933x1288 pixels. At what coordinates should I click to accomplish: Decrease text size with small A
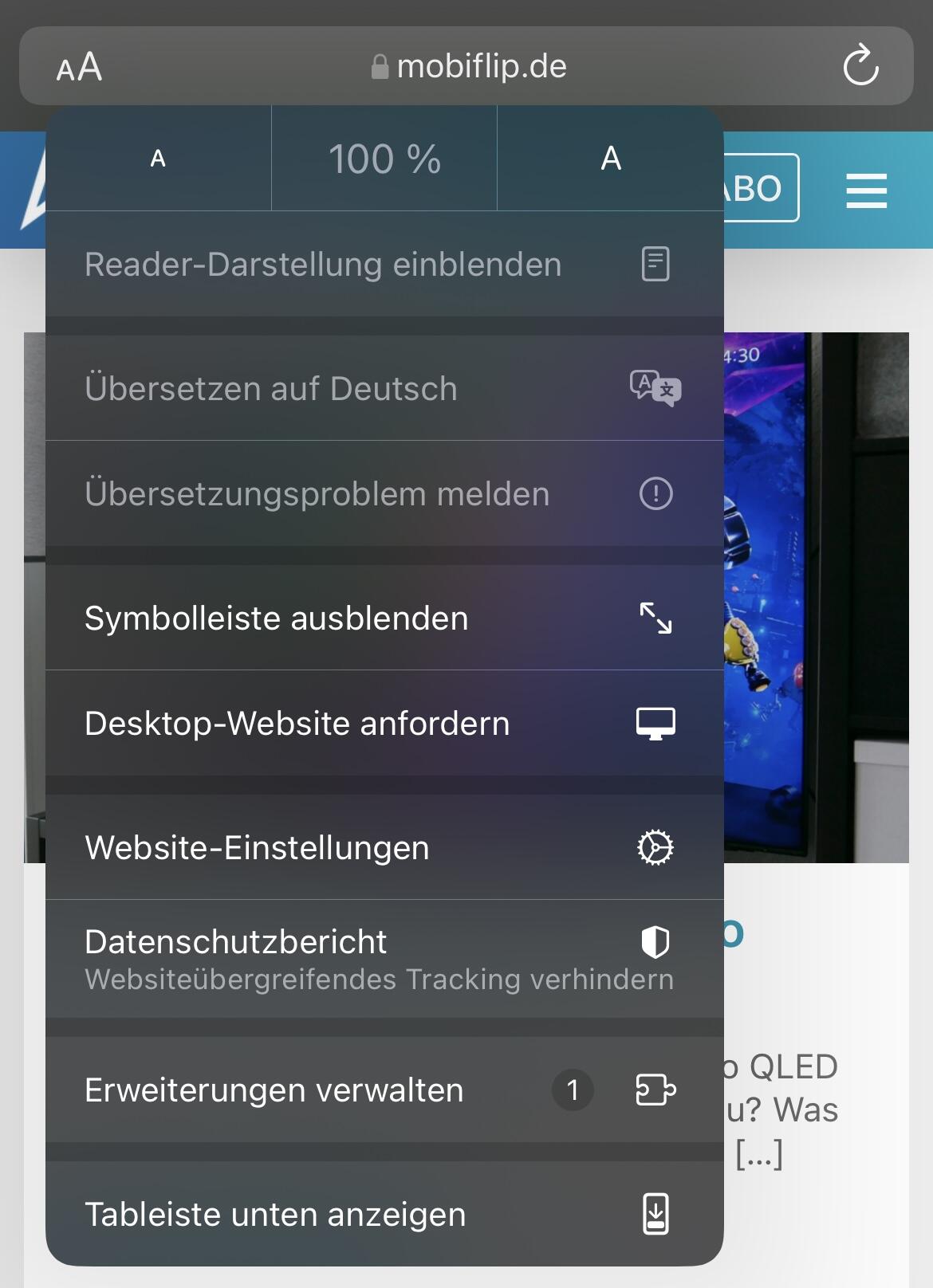point(158,159)
